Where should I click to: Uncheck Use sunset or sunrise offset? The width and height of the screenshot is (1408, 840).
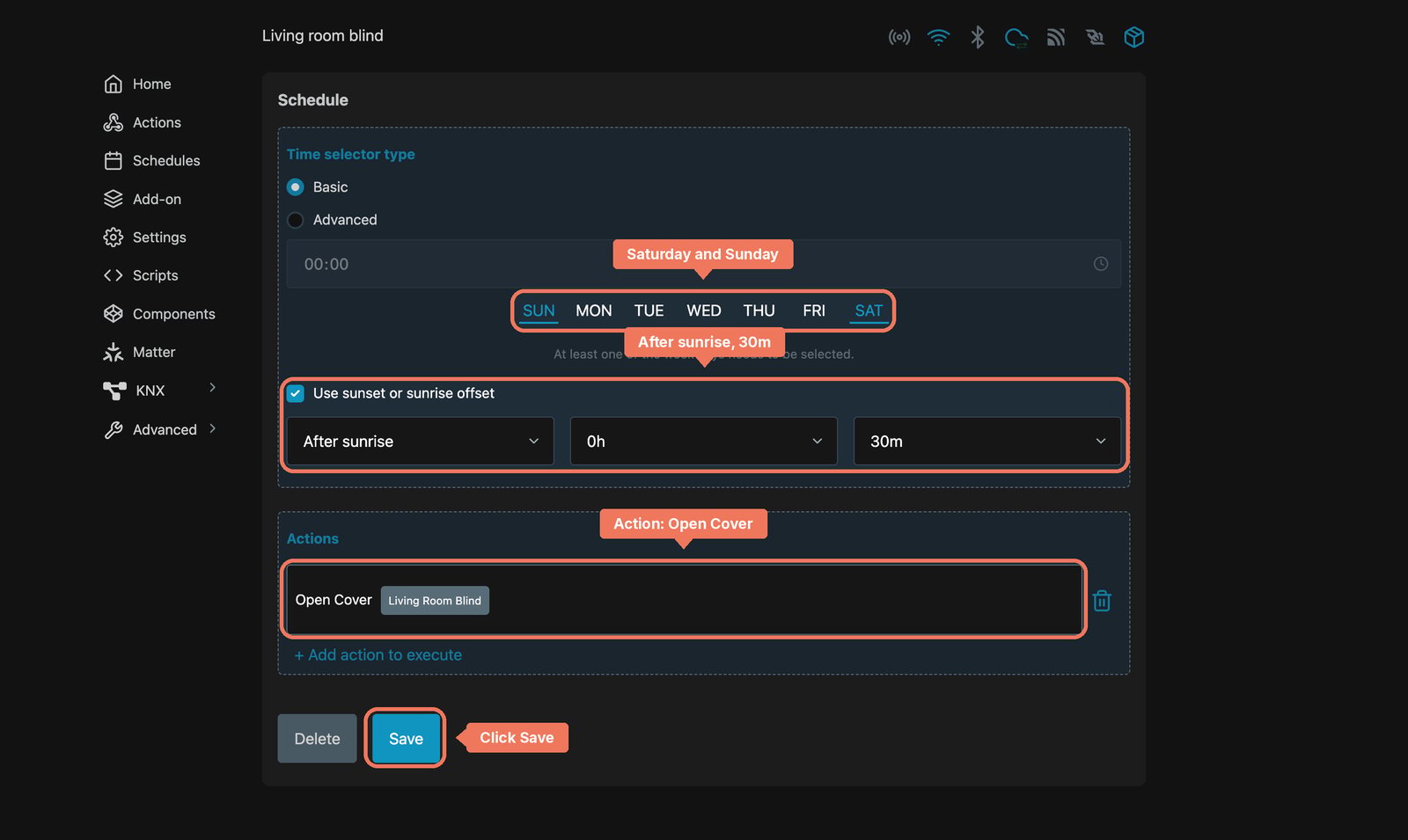(296, 393)
